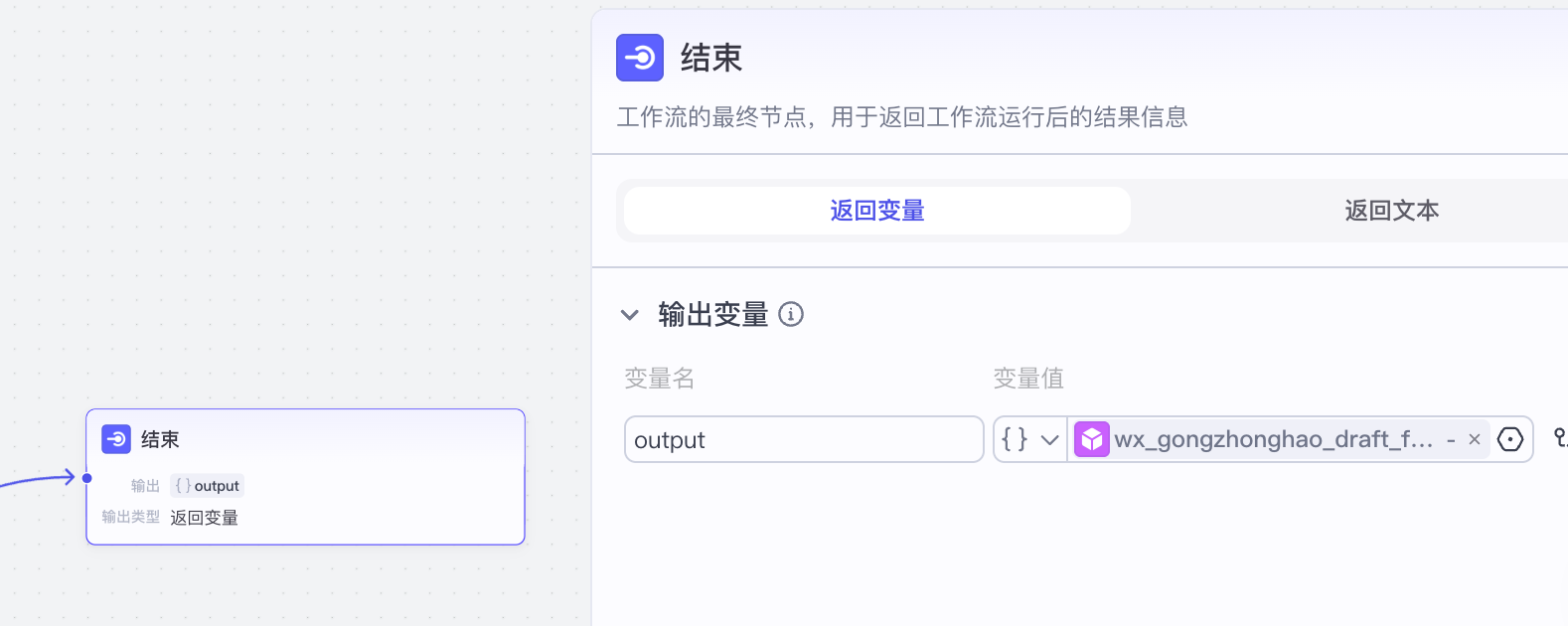
Task: Click the 变量值 column header
Action: coord(1028,378)
